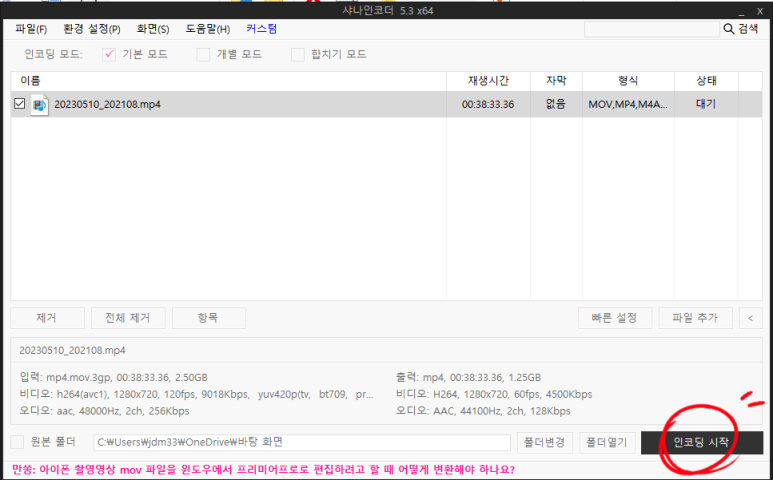Uncheck the 20230510_202108.mp4 file checkbox

20,103
